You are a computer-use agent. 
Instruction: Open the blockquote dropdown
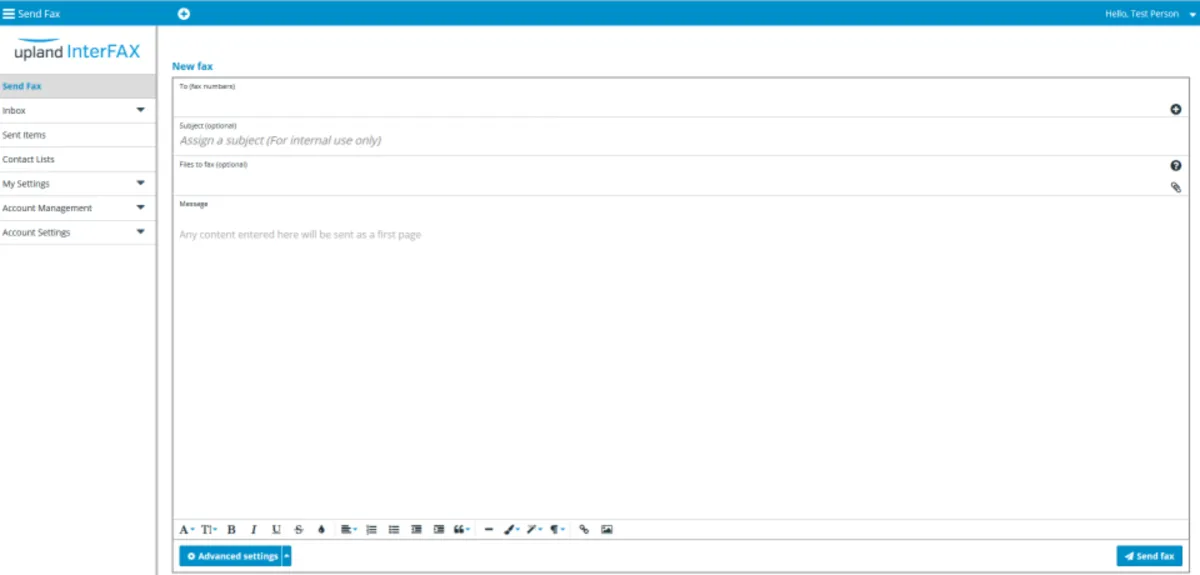pyautogui.click(x=462, y=529)
